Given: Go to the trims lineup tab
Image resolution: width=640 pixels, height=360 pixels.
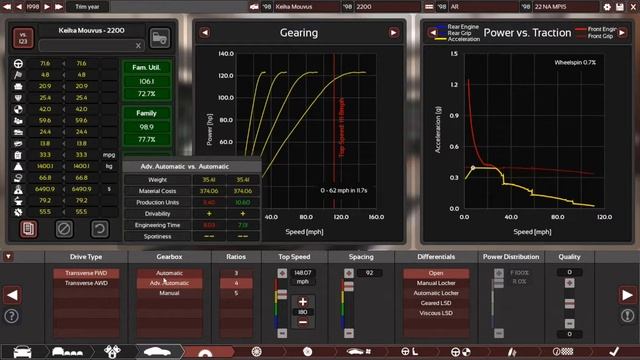Looking at the screenshot, I should 68,351.
